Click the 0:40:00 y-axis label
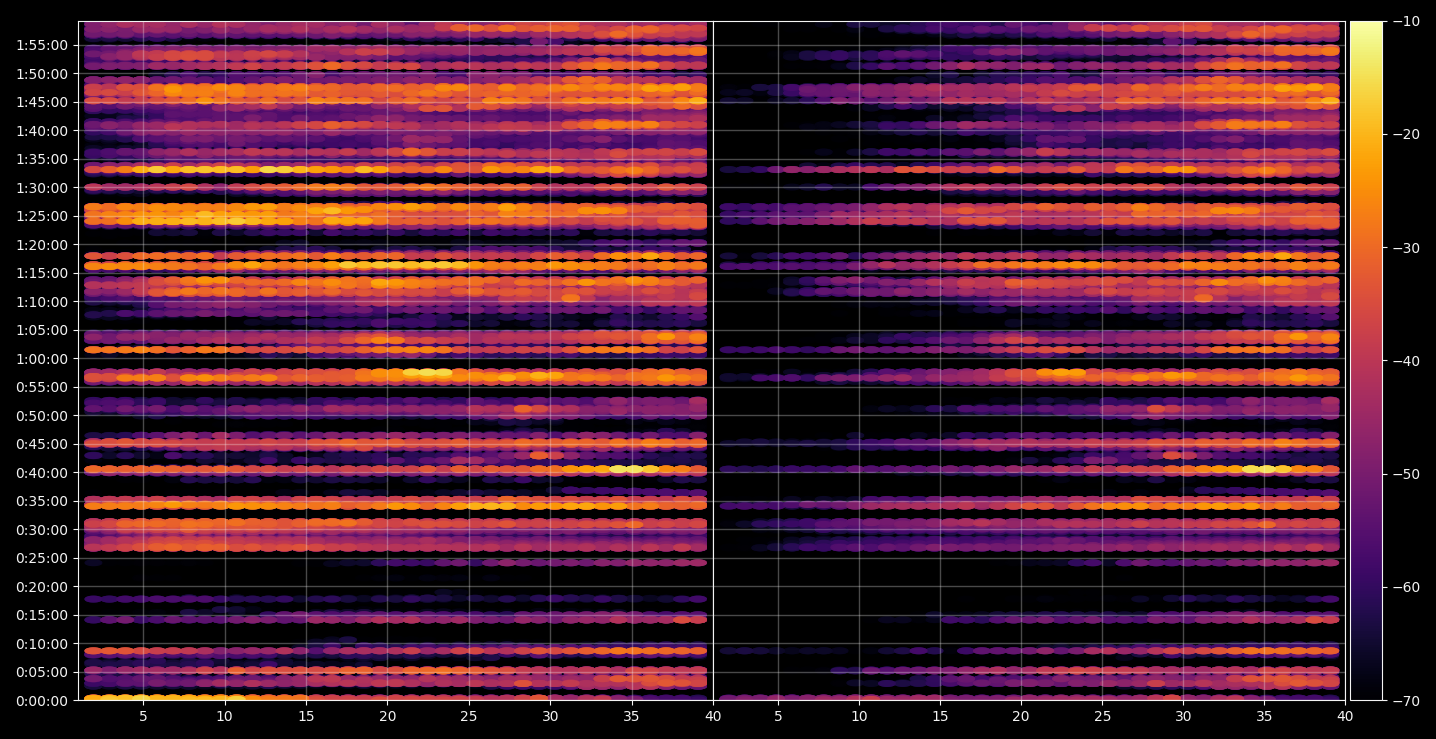 (42, 472)
